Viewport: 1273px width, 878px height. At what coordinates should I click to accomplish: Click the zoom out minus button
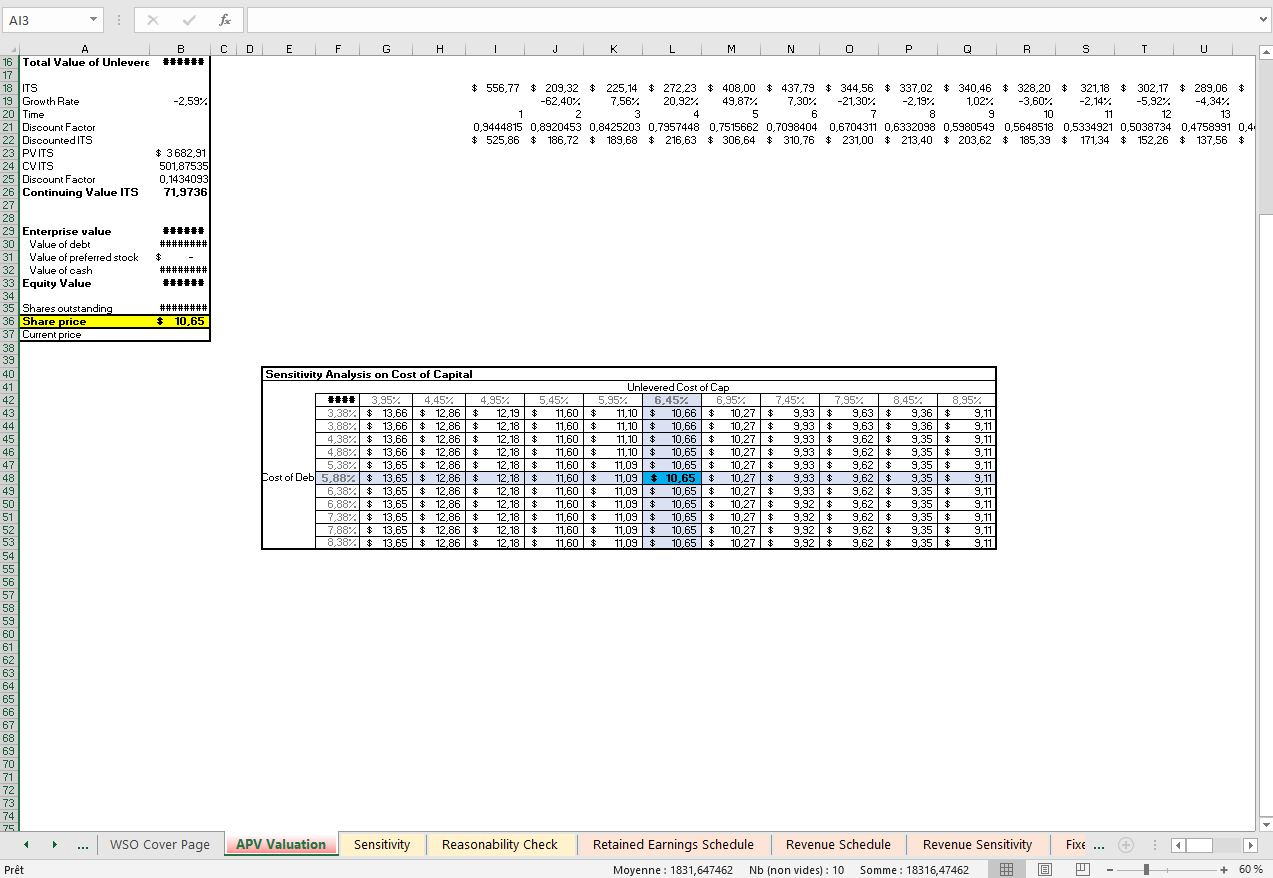[x=1109, y=870]
